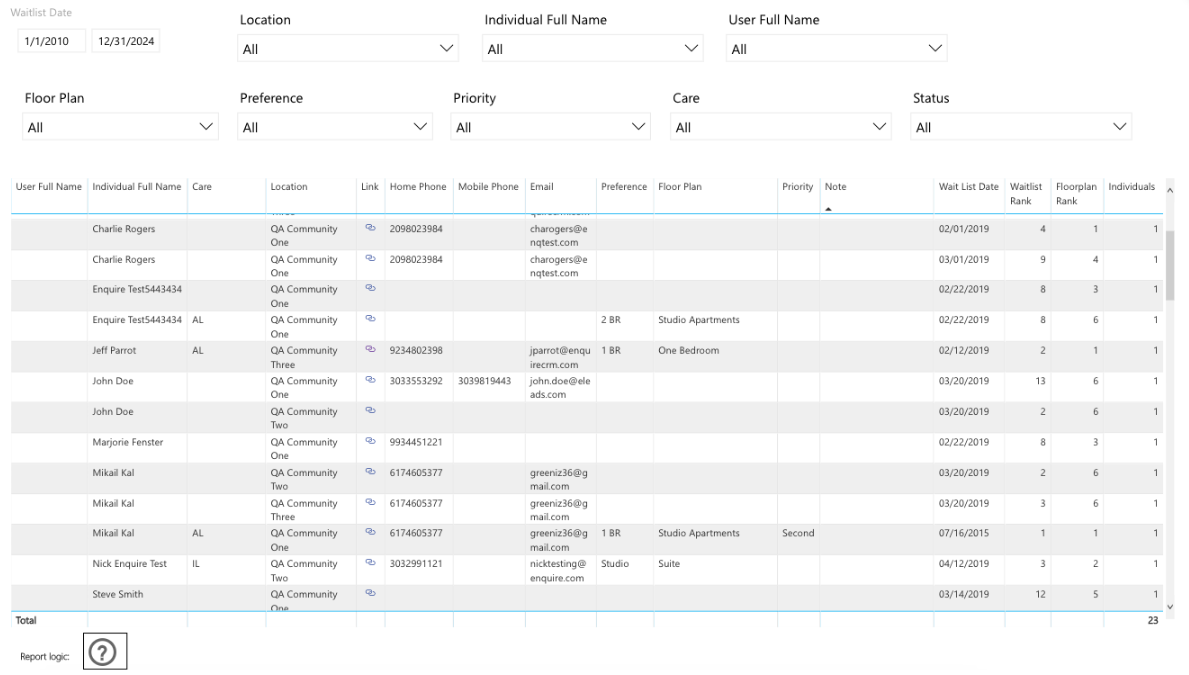This screenshot has height=675, width=1189.
Task: Expand the Individual Full Name dropdown
Action: (593, 49)
